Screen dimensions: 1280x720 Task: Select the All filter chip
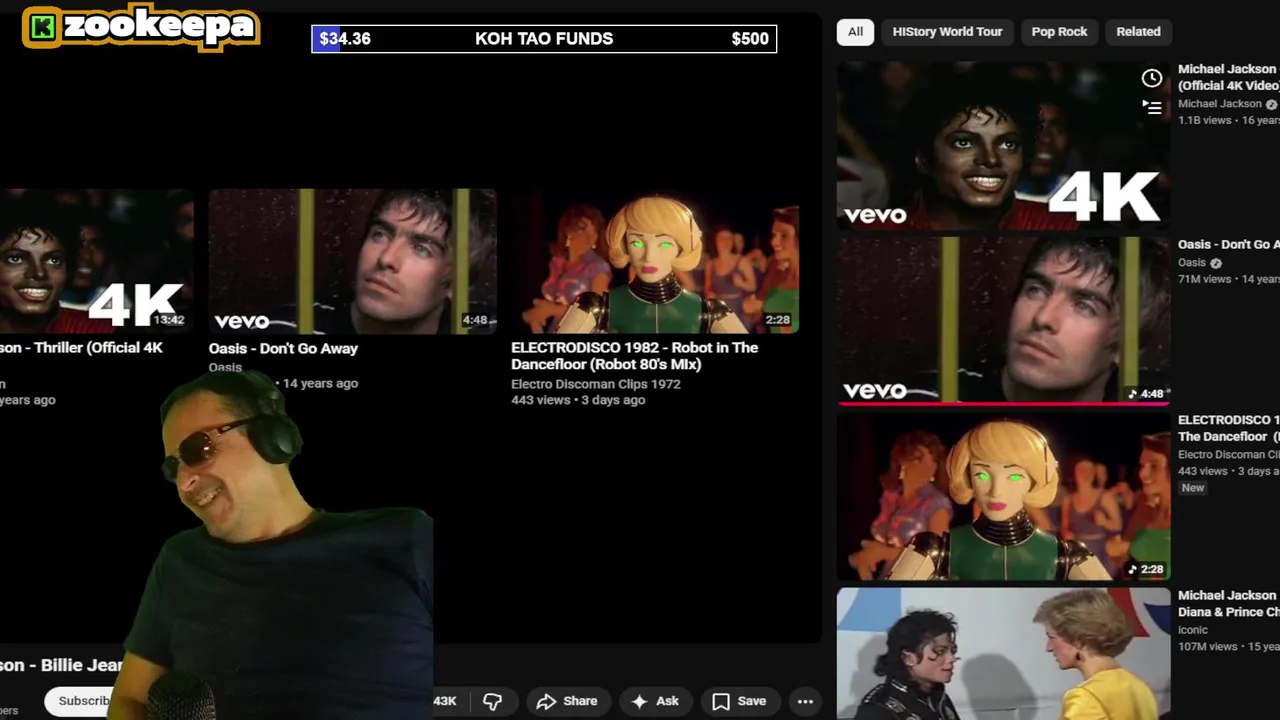(x=855, y=31)
